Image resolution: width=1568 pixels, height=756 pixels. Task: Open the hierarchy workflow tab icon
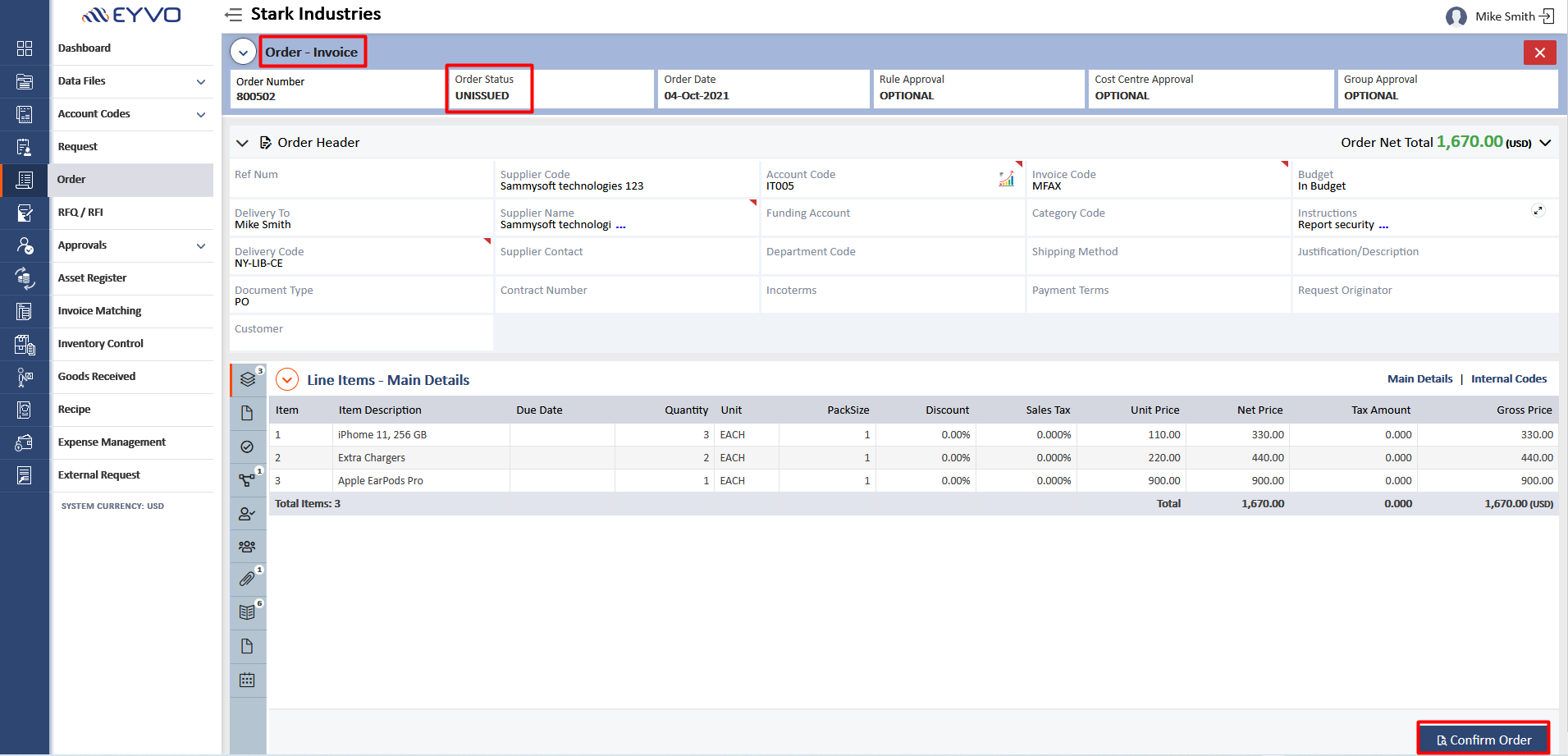coord(247,480)
